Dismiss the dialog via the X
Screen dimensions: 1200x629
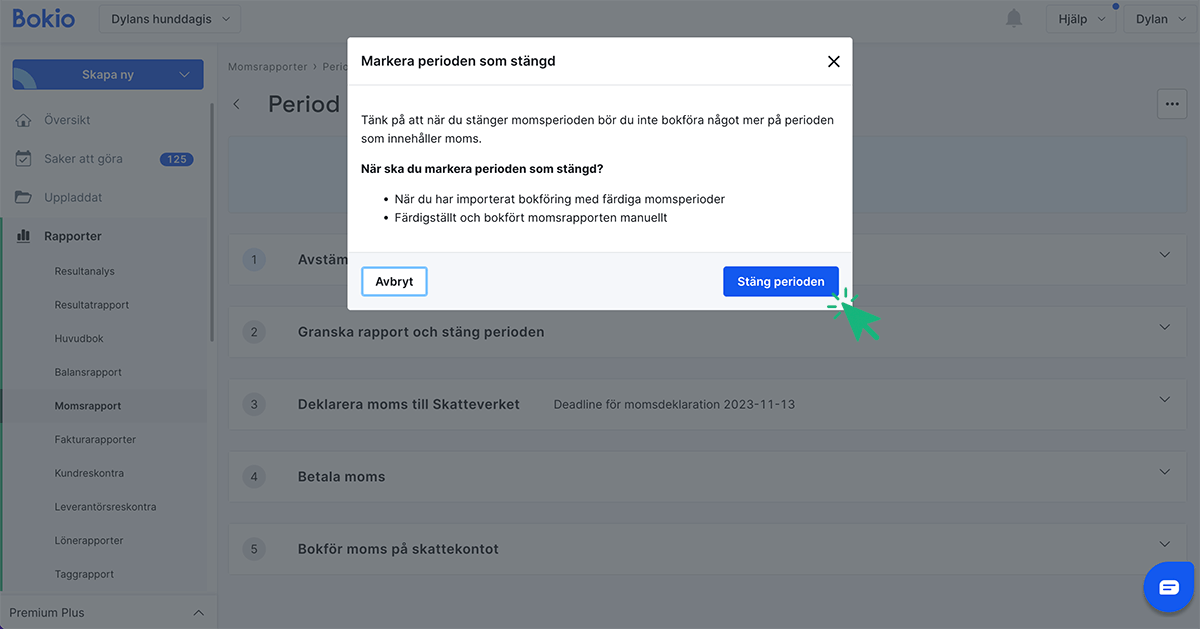click(833, 61)
